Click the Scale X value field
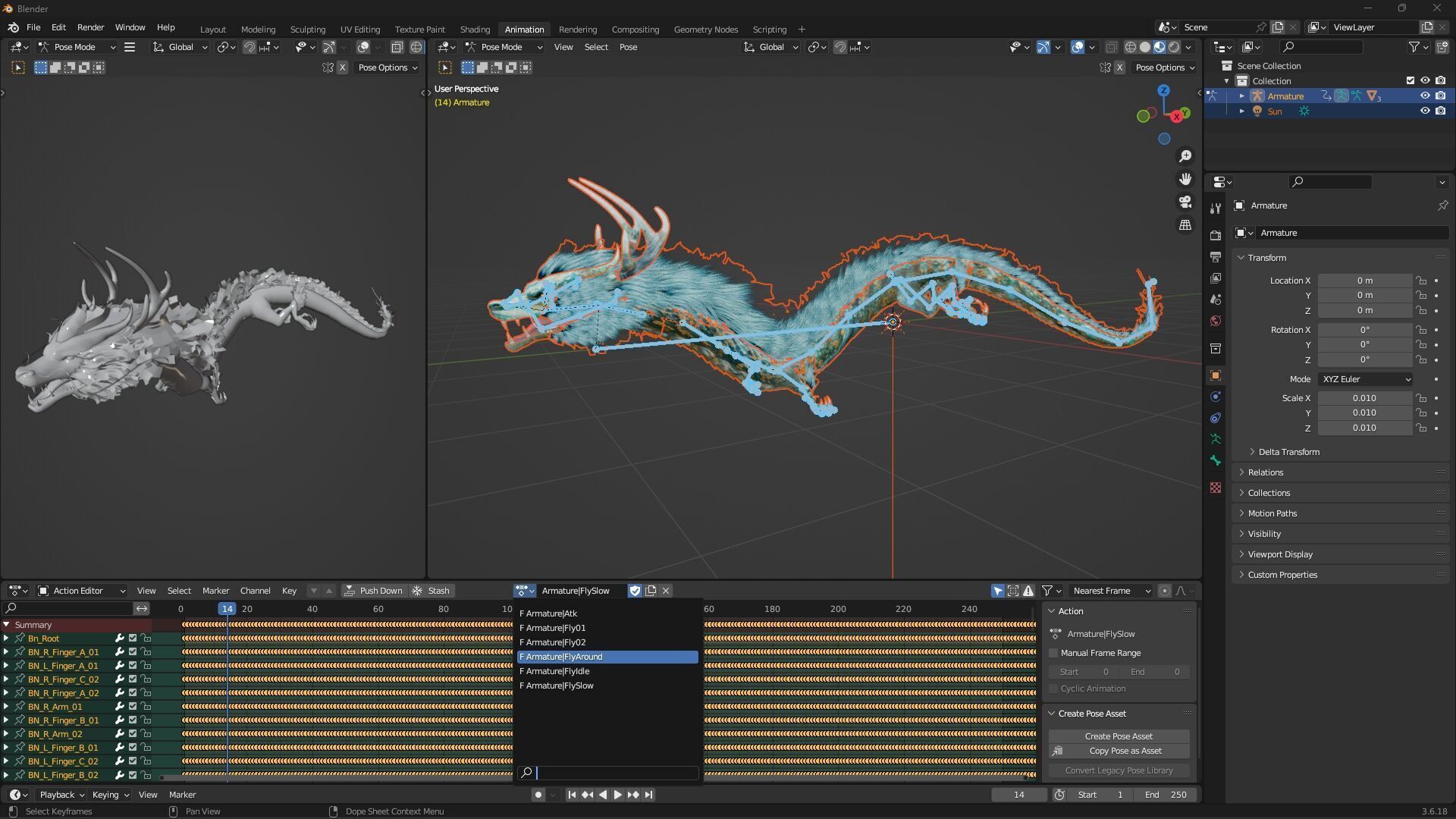This screenshot has width=1456, height=819. pyautogui.click(x=1363, y=398)
